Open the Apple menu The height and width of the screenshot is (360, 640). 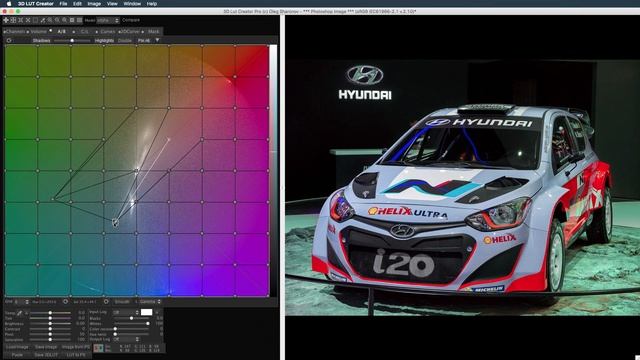(x=9, y=4)
